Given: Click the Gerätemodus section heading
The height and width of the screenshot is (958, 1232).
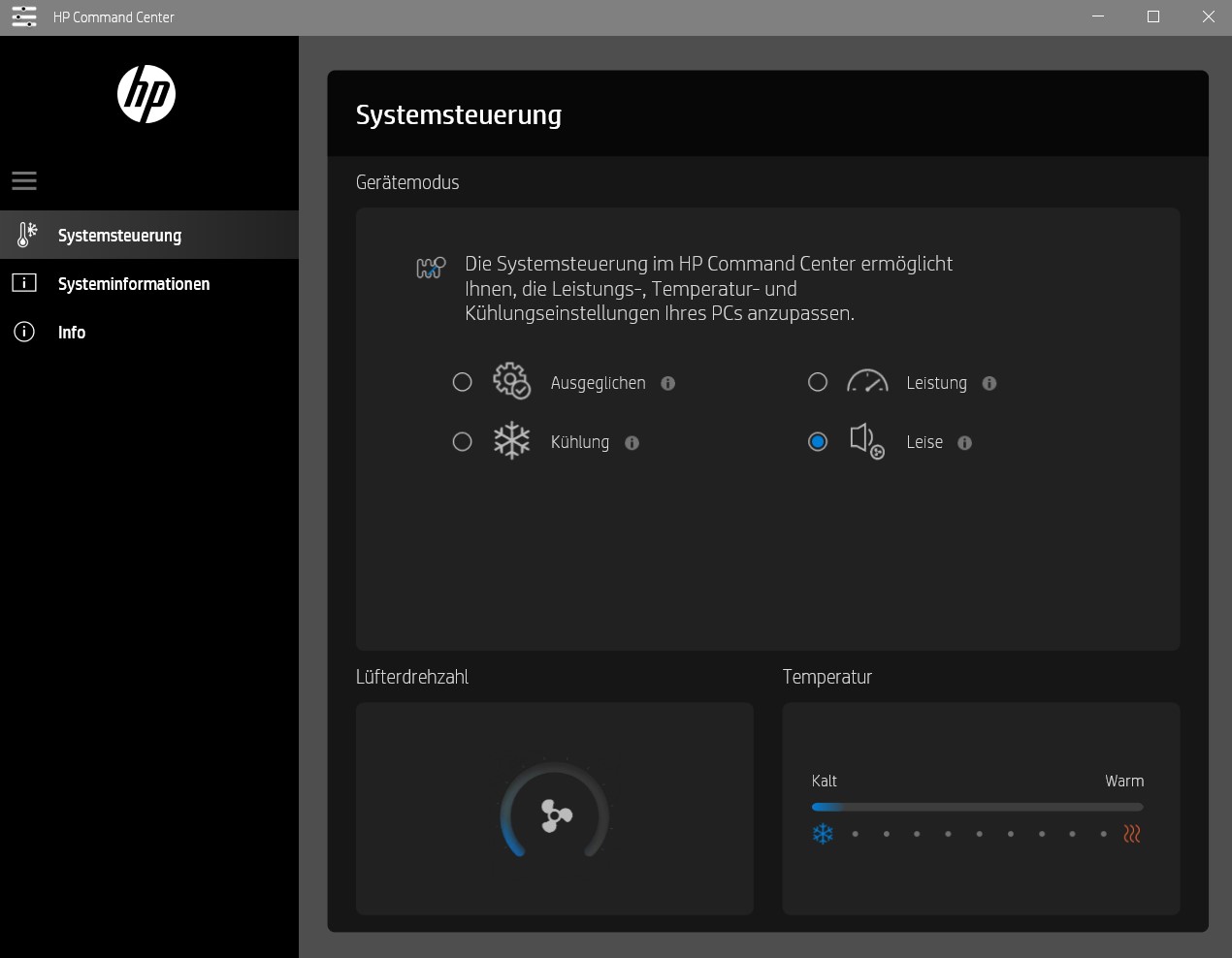Looking at the screenshot, I should (407, 182).
